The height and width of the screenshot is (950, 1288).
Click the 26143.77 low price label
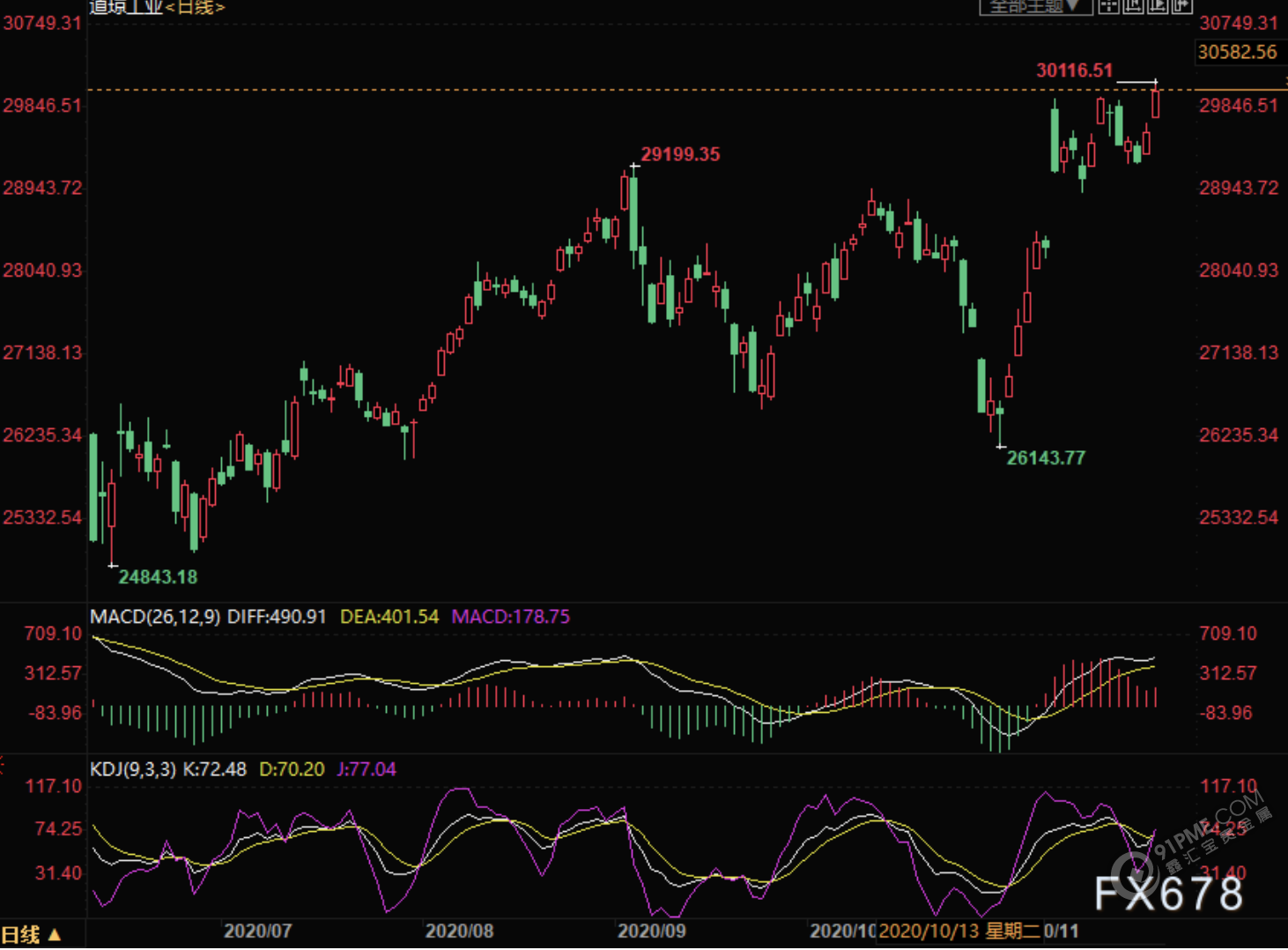point(1046,457)
